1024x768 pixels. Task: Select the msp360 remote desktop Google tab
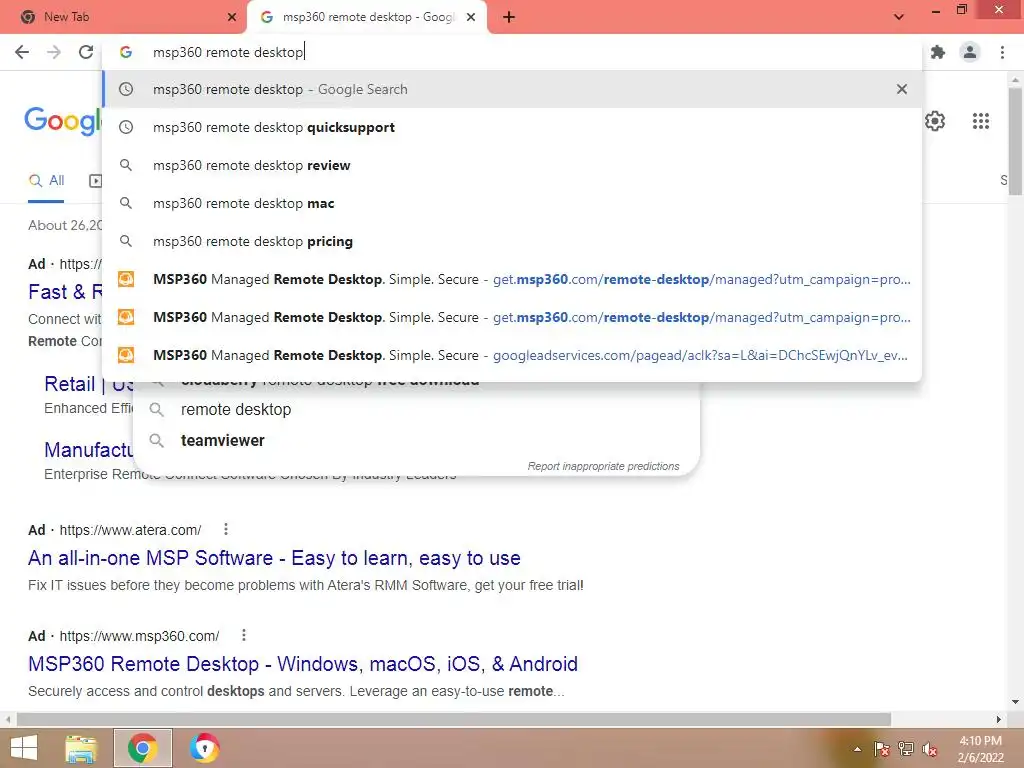pyautogui.click(x=367, y=17)
